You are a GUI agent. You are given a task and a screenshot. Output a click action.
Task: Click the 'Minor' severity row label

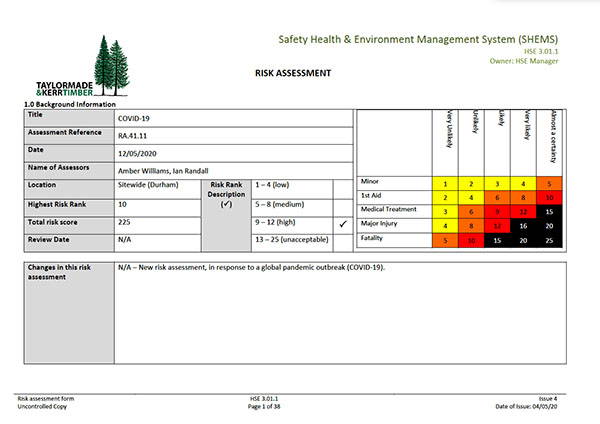pos(369,181)
